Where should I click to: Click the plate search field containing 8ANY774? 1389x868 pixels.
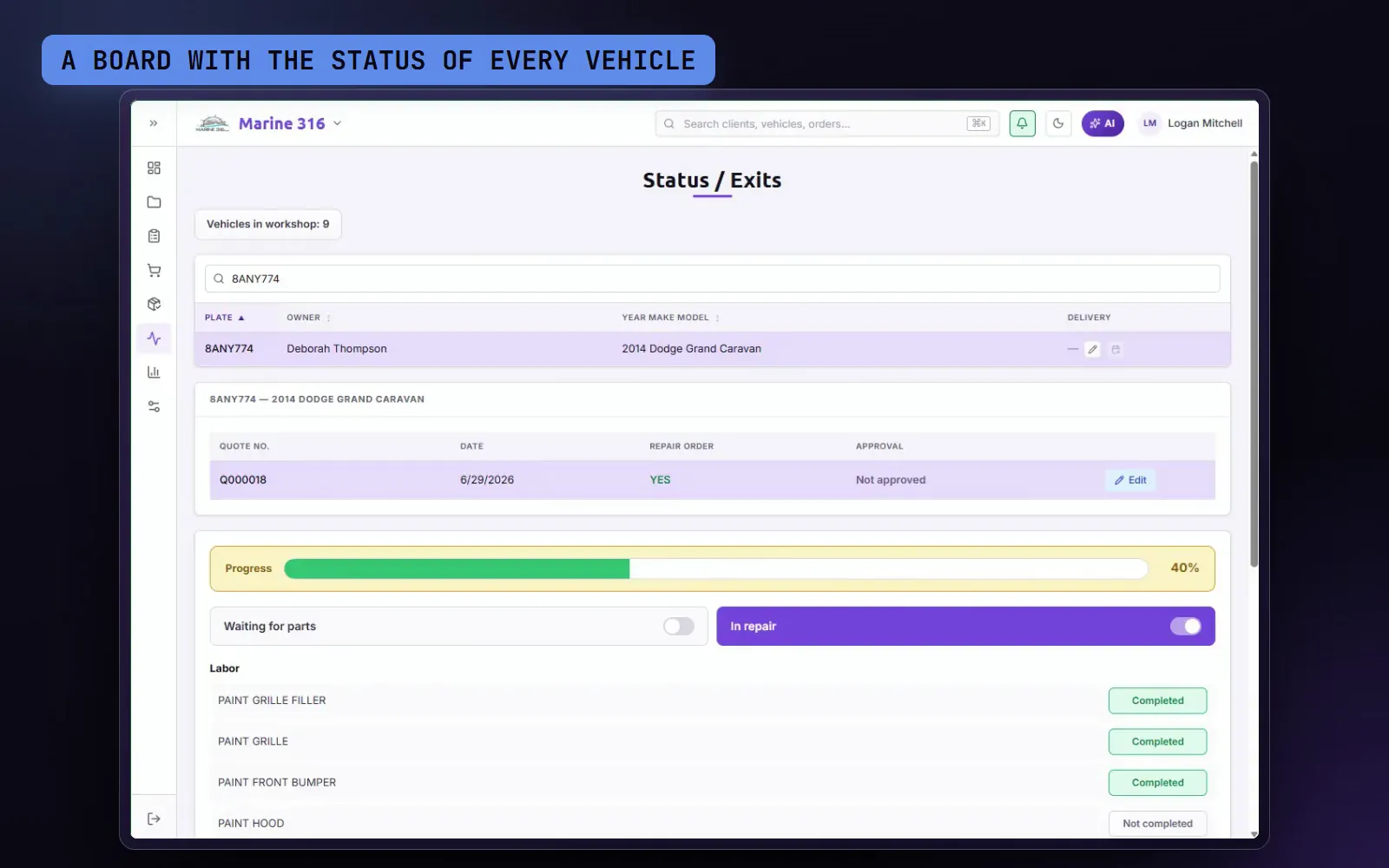point(712,279)
